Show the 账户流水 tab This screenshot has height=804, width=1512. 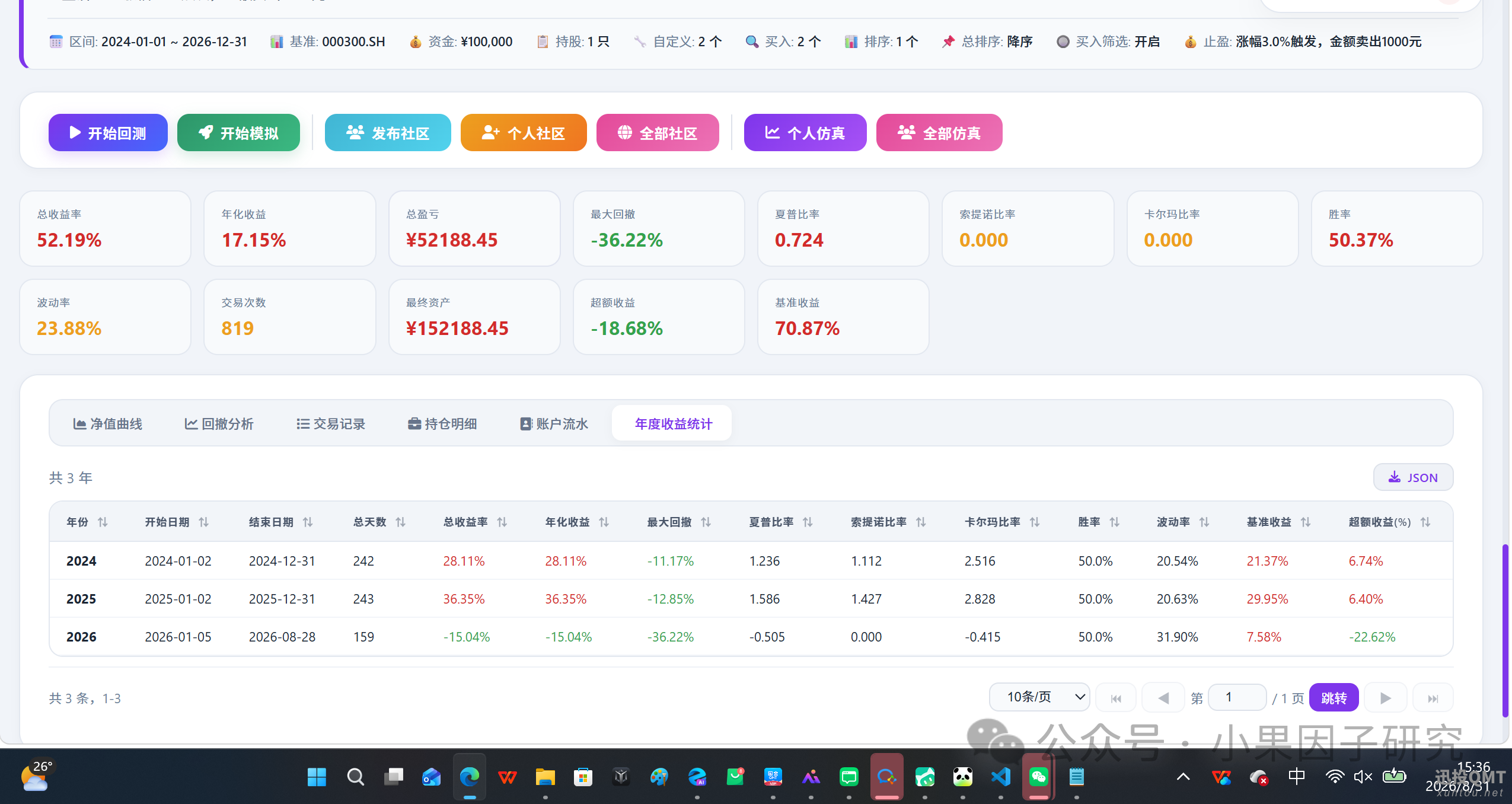(554, 424)
